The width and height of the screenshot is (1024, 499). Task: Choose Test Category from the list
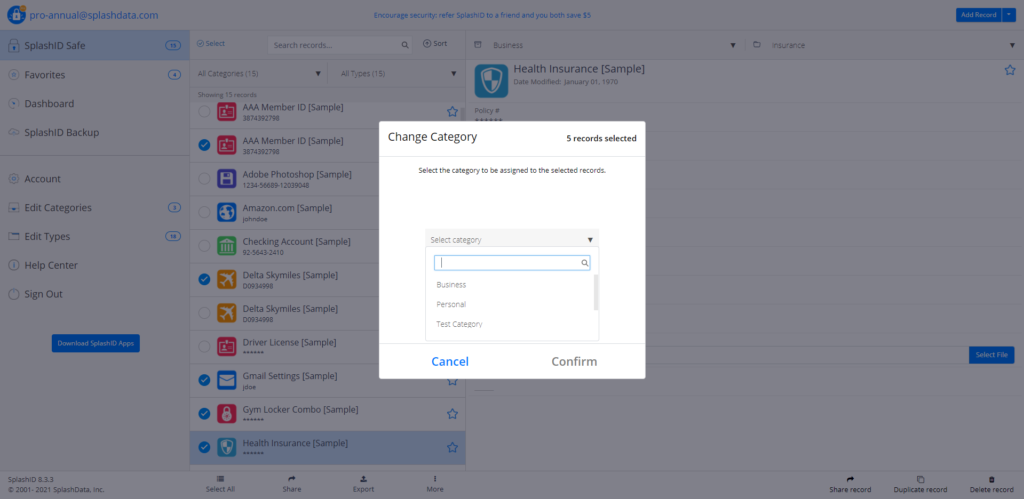460,324
